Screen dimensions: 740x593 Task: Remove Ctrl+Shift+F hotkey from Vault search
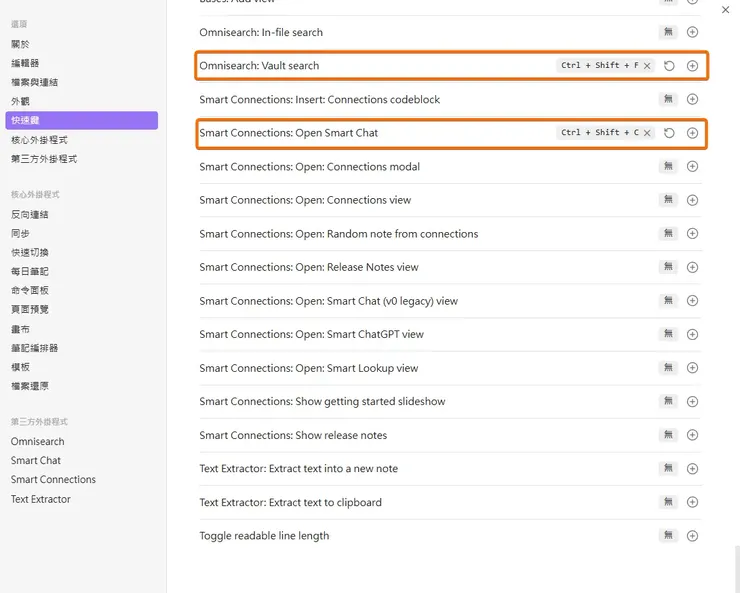click(x=647, y=66)
